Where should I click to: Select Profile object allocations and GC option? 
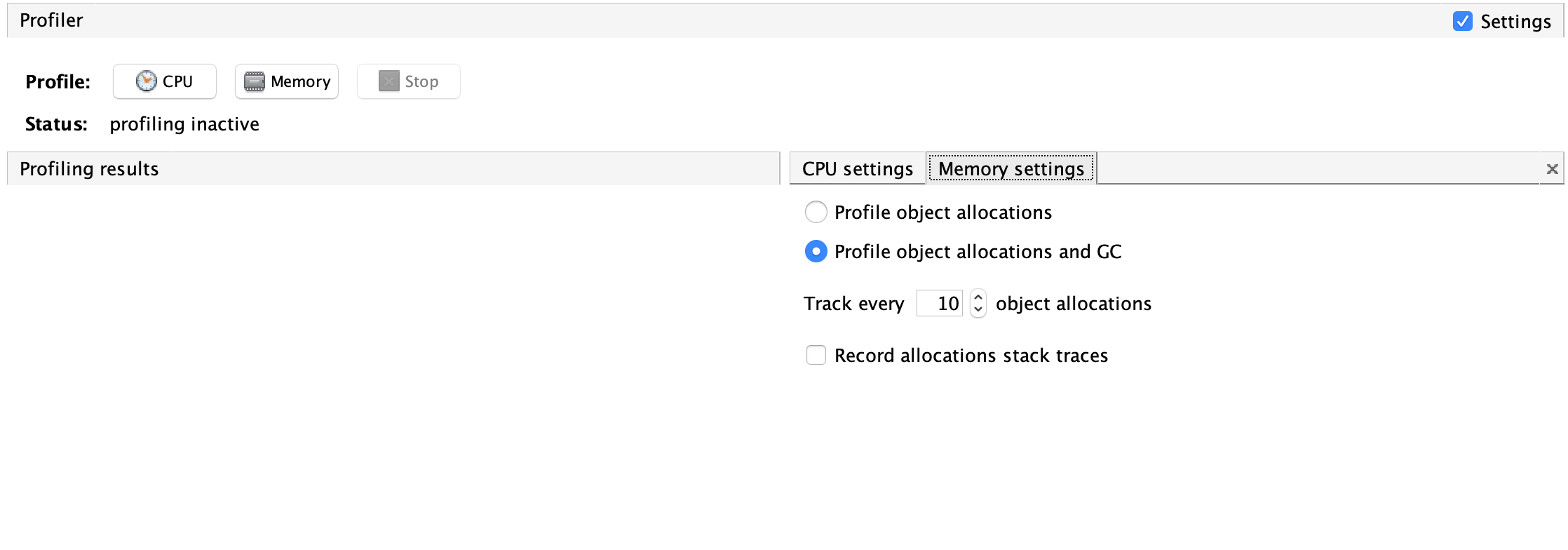click(816, 251)
